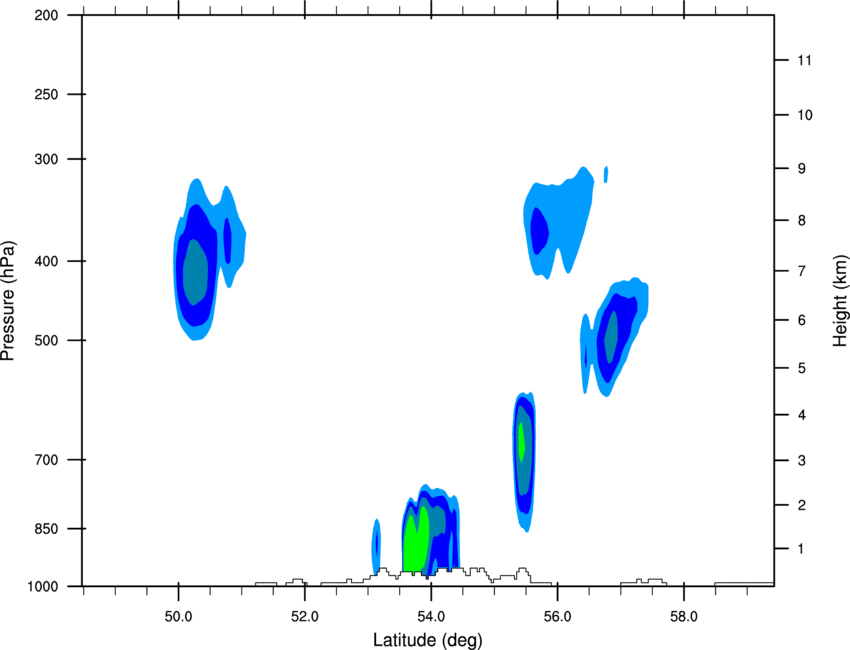Click the 3 km height label

point(801,461)
